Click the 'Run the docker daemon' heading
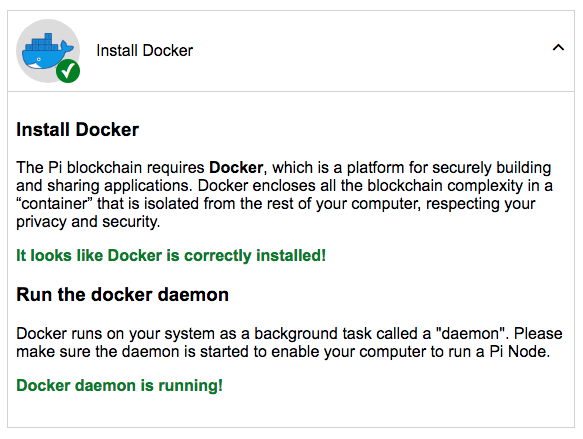 click(122, 295)
